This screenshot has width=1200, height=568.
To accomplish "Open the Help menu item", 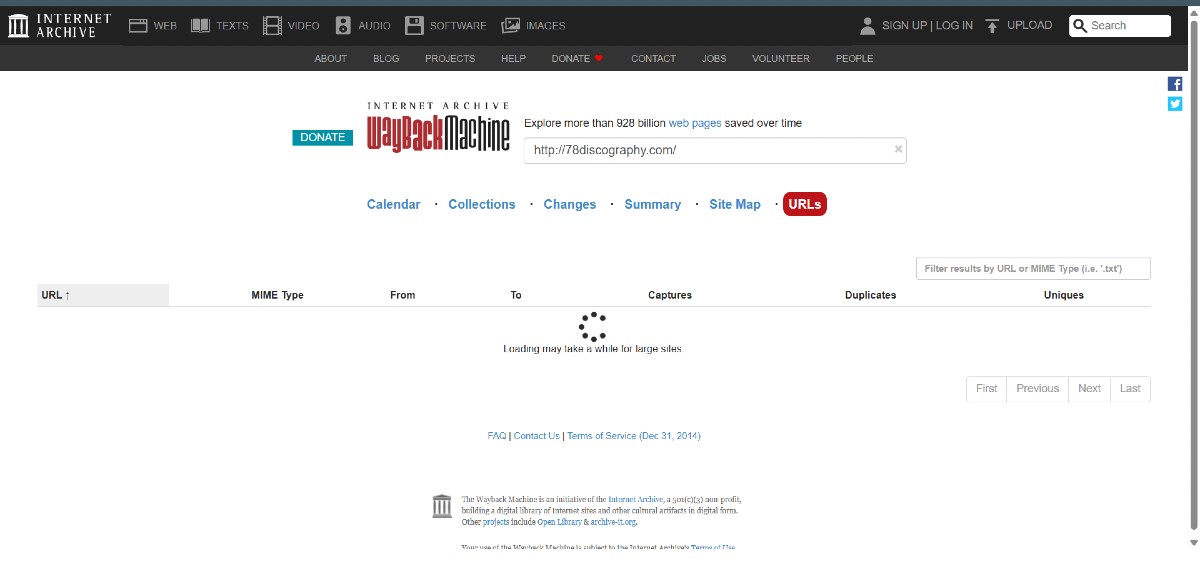I will tap(513, 59).
